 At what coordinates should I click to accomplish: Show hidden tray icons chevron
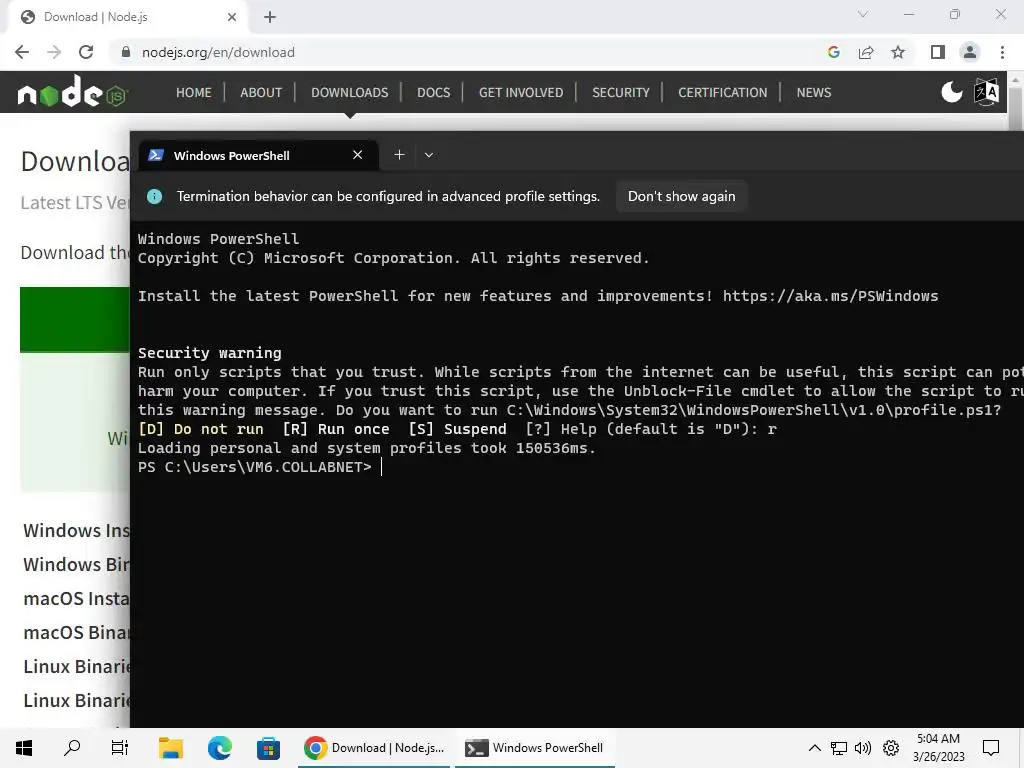(814, 748)
